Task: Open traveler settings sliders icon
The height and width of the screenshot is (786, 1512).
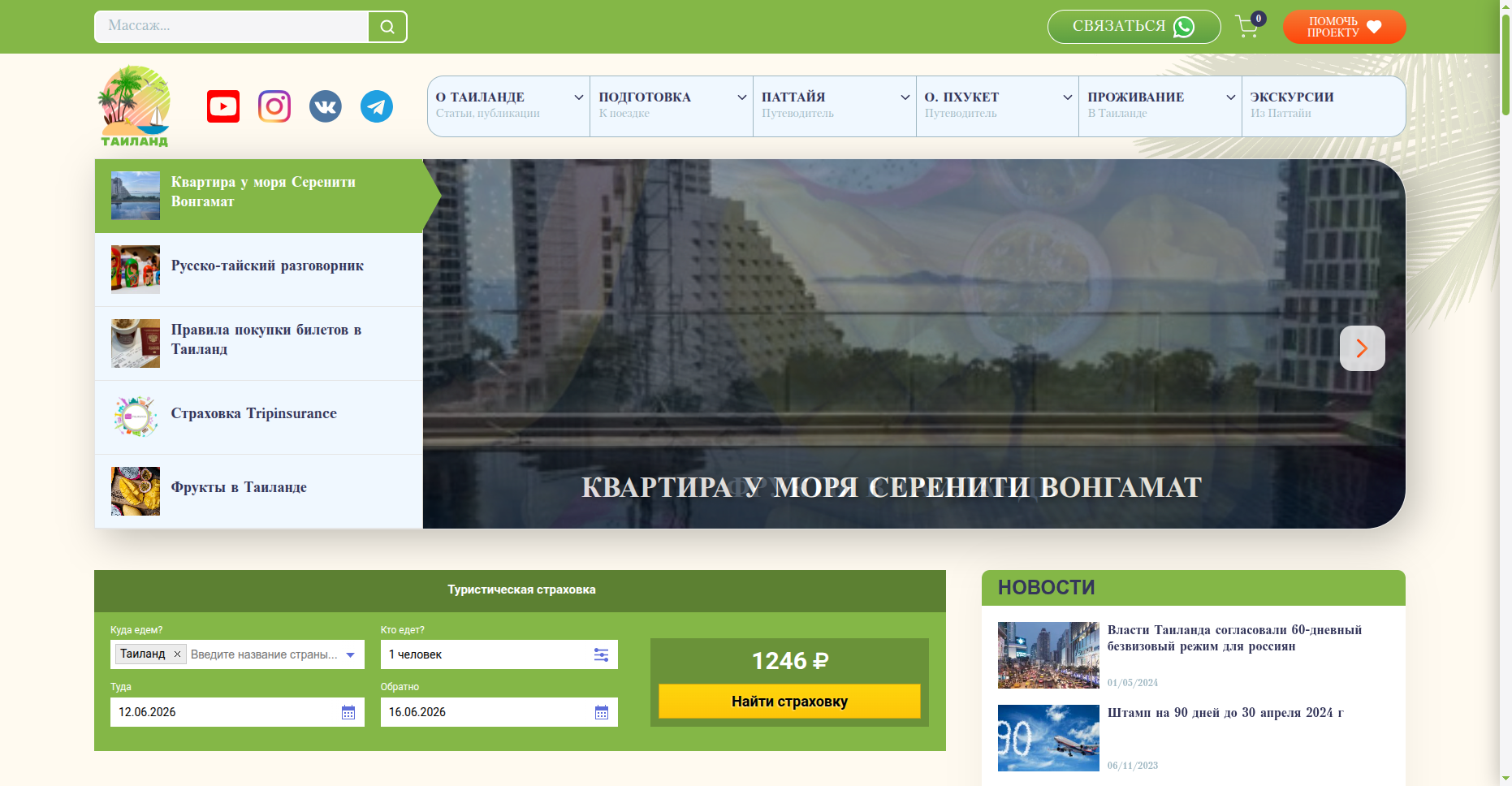Action: coord(601,654)
